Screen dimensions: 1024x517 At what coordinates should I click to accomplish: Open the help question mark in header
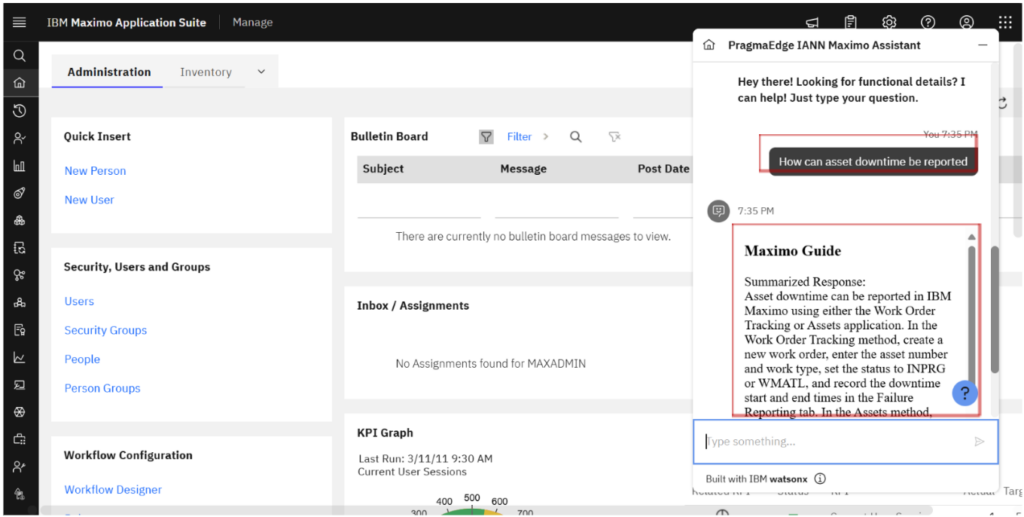(x=928, y=22)
